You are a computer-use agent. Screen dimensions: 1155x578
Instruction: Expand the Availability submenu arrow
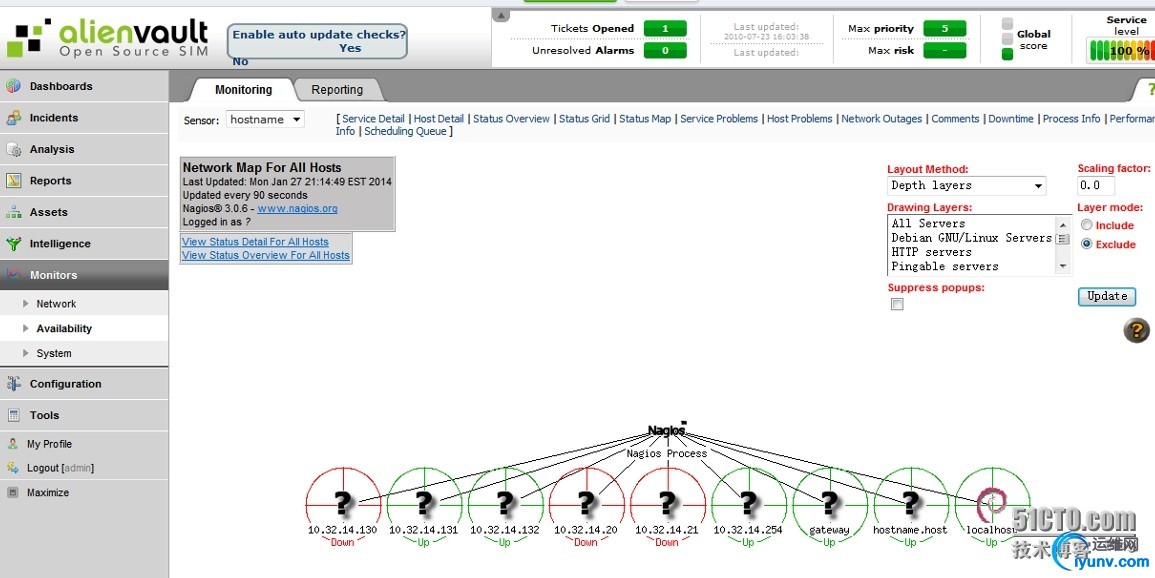[x=27, y=328]
